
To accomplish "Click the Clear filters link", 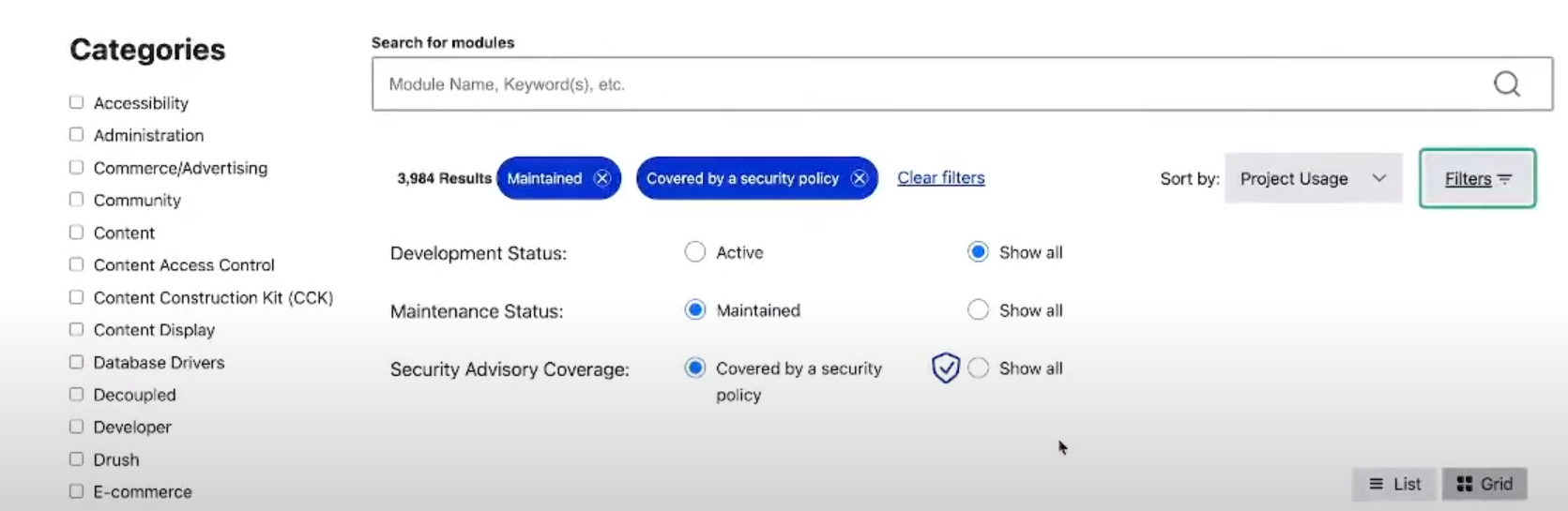I will [x=940, y=177].
